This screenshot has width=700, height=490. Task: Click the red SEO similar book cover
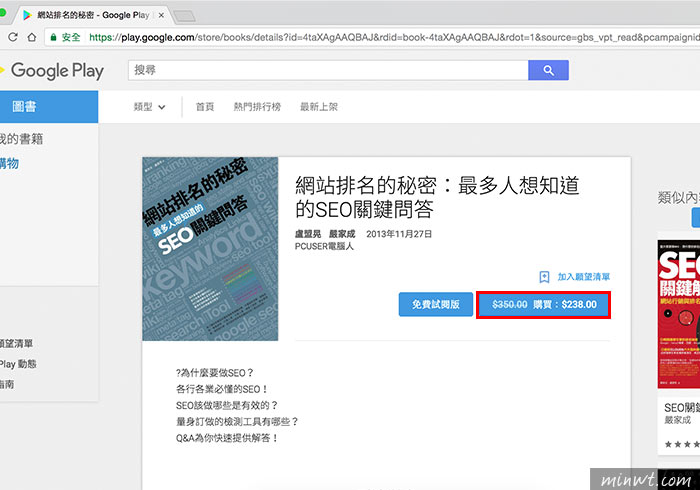tap(679, 314)
